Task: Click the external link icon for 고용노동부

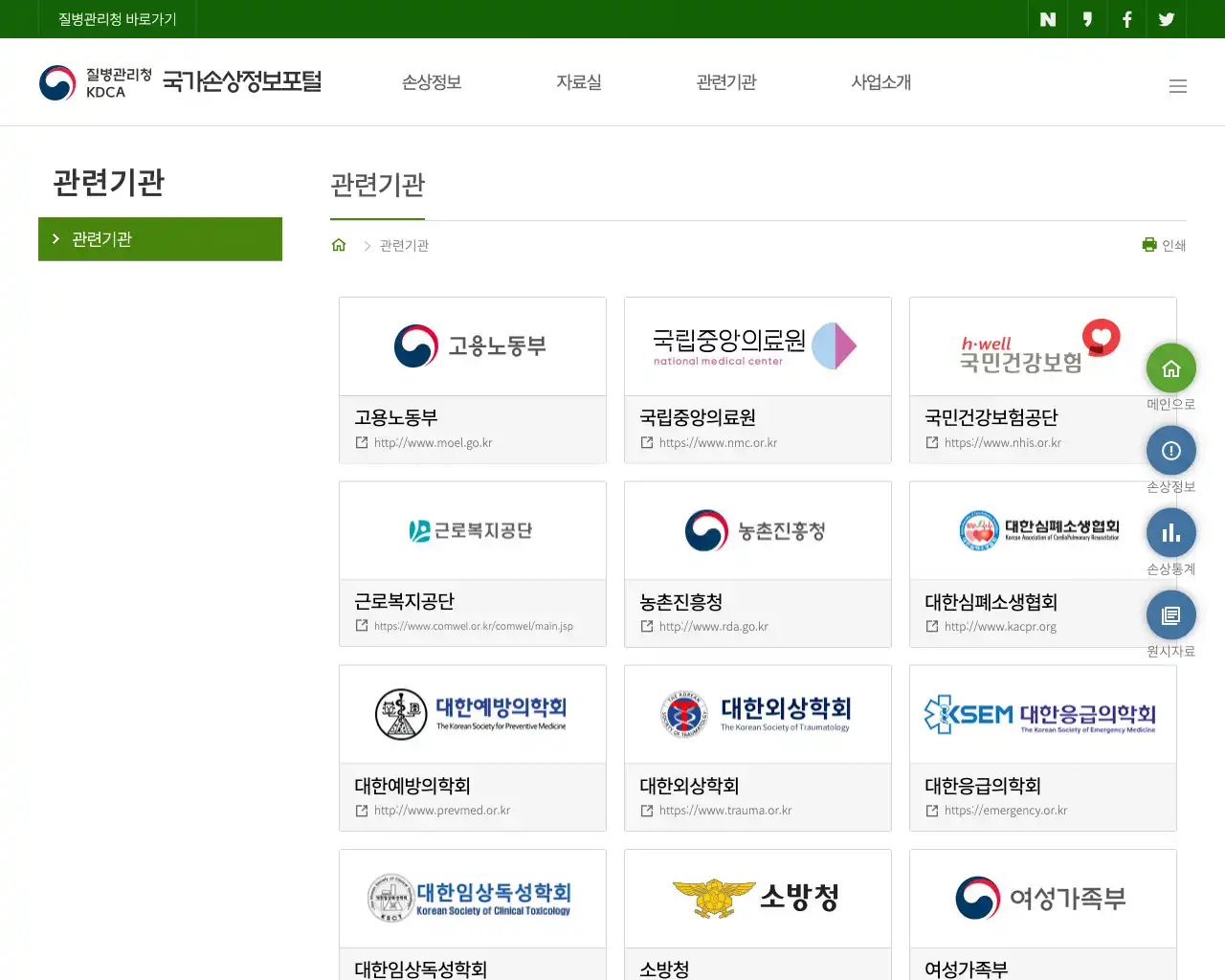Action: (x=362, y=442)
